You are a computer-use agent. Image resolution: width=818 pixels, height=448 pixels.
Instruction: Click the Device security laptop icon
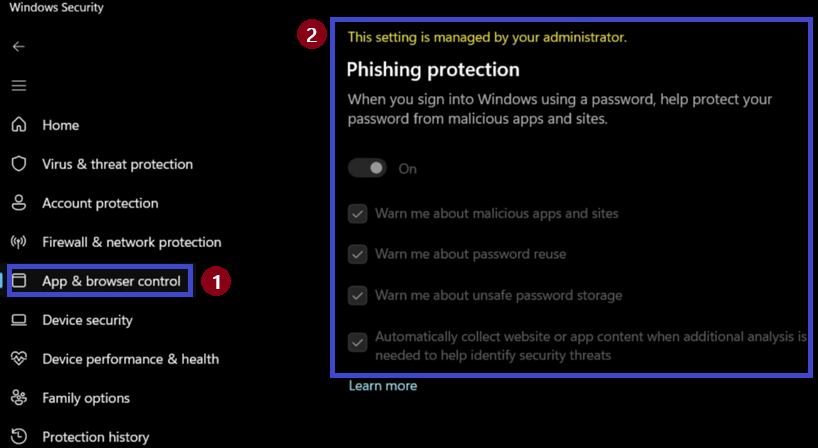click(x=19, y=320)
